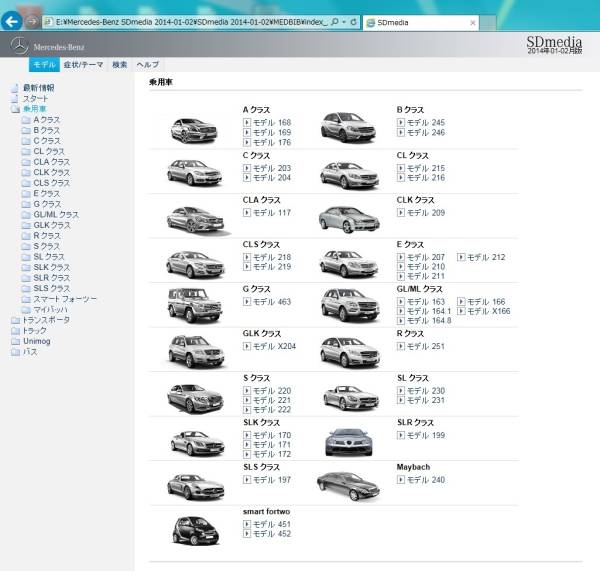Refresh the page using the reload icon
Viewport: 600px width, 571px height.
pyautogui.click(x=353, y=22)
